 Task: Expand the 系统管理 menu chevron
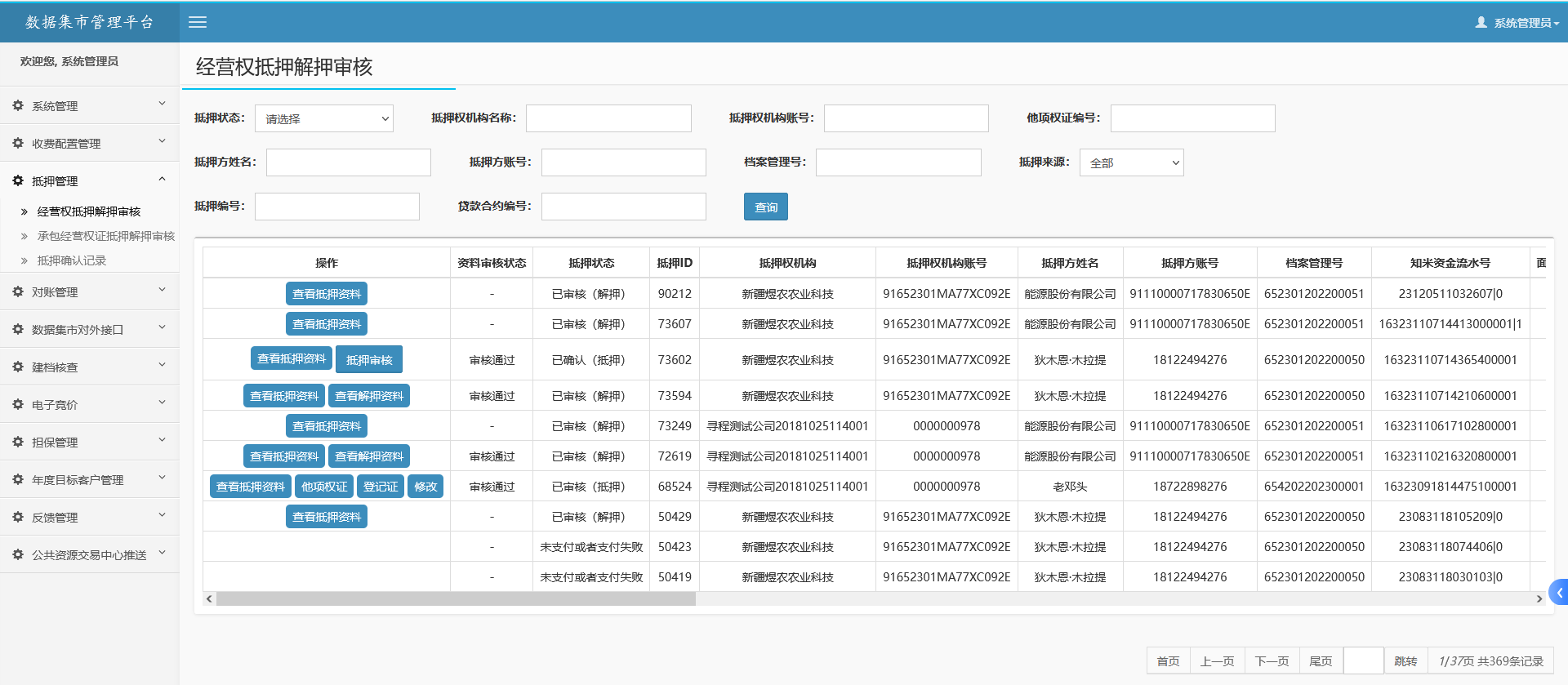coord(162,104)
